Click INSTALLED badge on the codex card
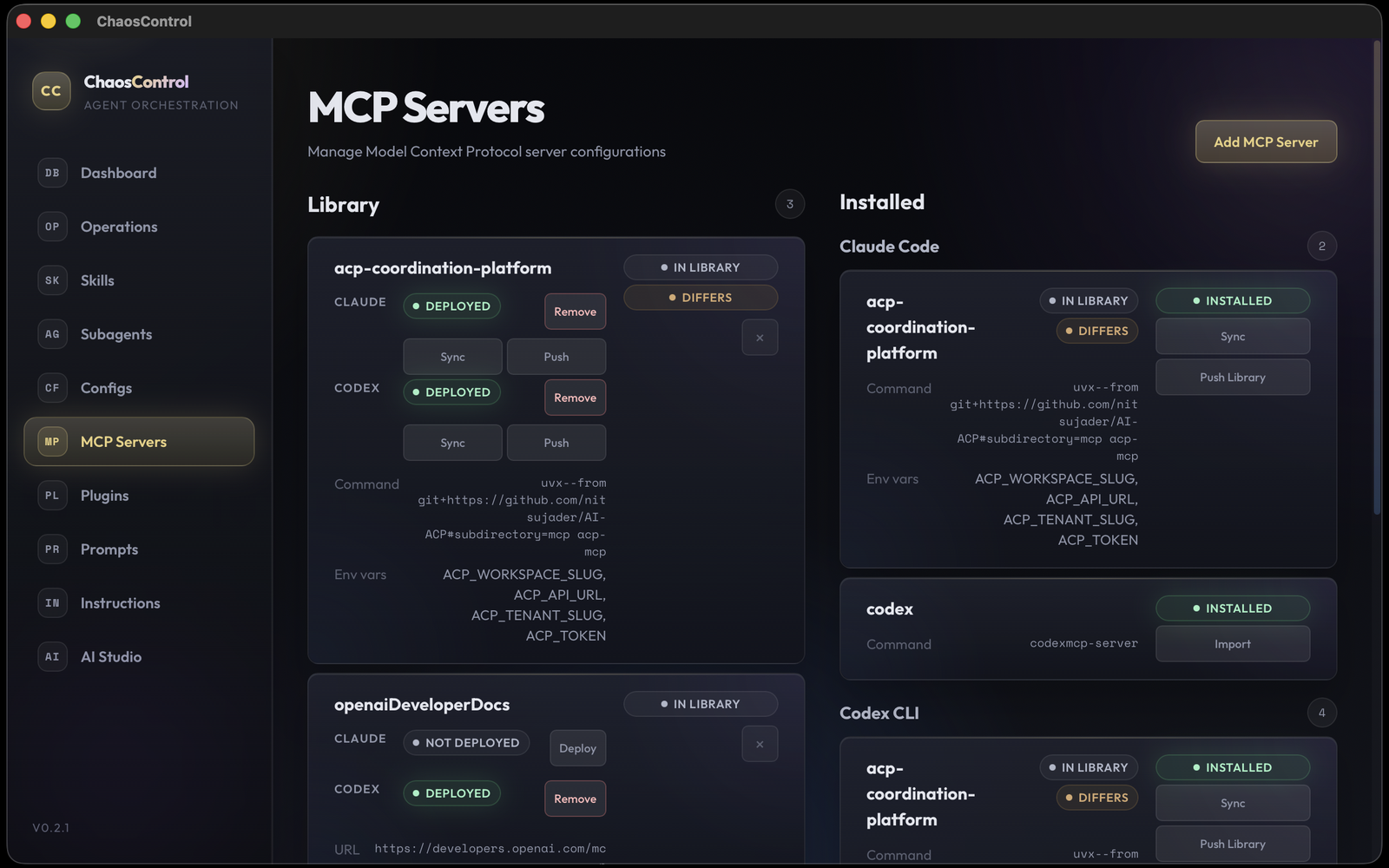 [x=1233, y=608]
